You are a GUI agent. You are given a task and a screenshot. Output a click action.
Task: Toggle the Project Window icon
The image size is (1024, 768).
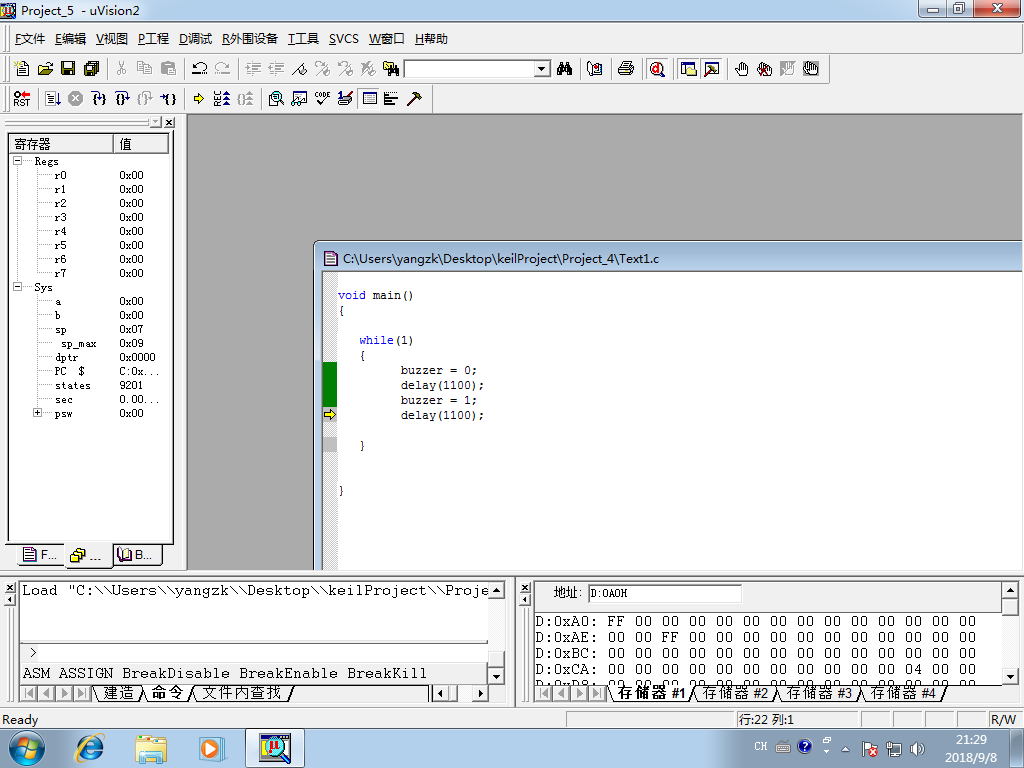688,69
